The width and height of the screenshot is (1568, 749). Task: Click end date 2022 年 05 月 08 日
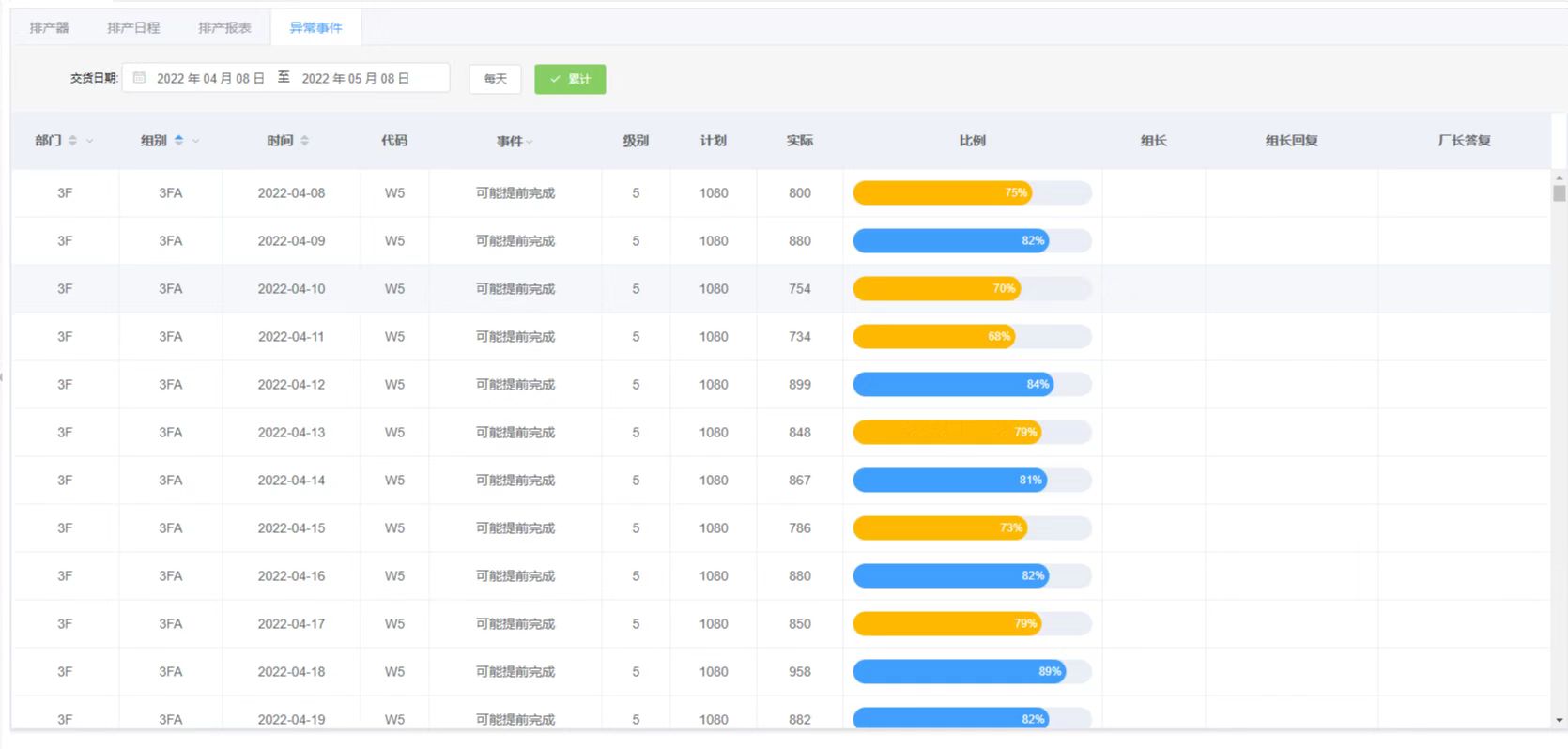(355, 79)
